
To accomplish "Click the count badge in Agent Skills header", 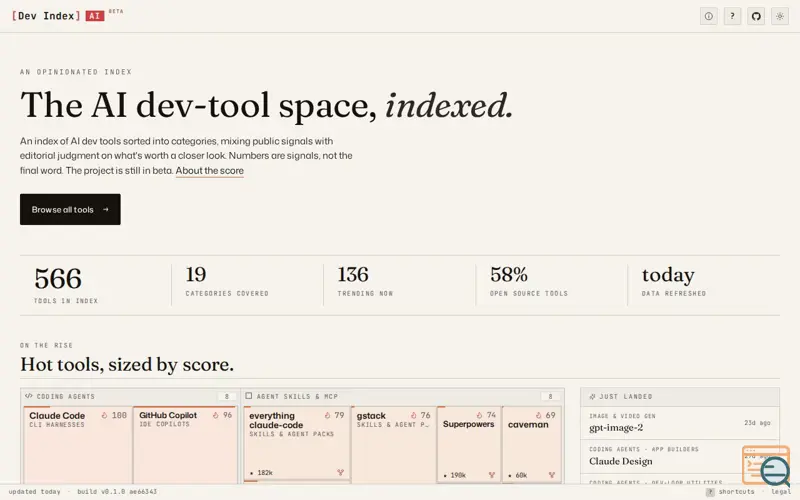I will (550, 396).
